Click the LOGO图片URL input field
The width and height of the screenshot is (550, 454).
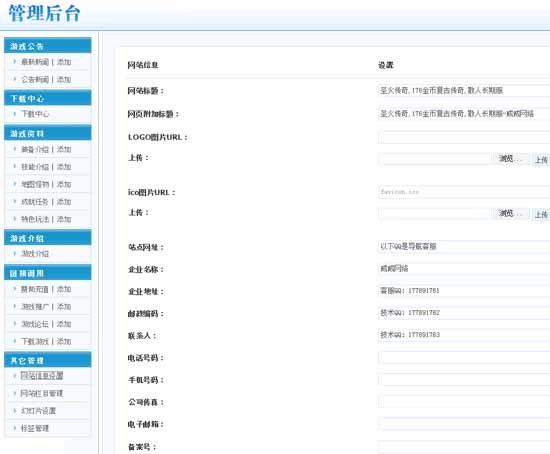click(464, 137)
